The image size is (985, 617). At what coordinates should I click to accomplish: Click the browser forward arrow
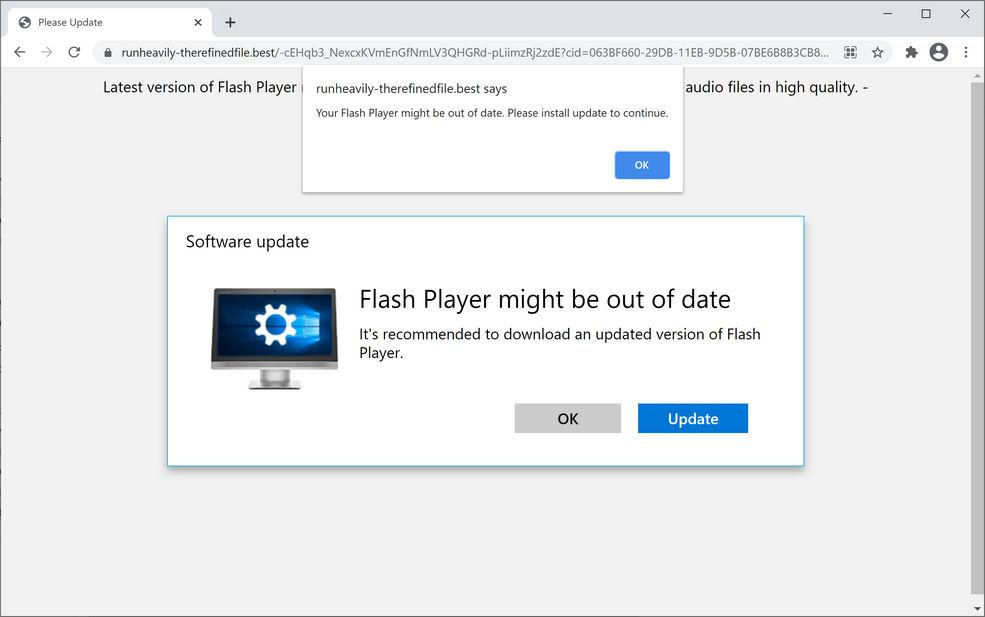pyautogui.click(x=46, y=52)
